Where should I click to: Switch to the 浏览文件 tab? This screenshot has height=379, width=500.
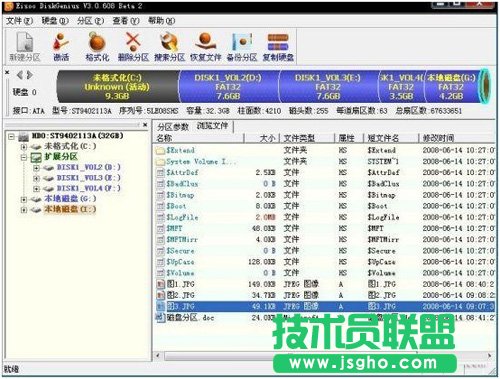pos(212,126)
